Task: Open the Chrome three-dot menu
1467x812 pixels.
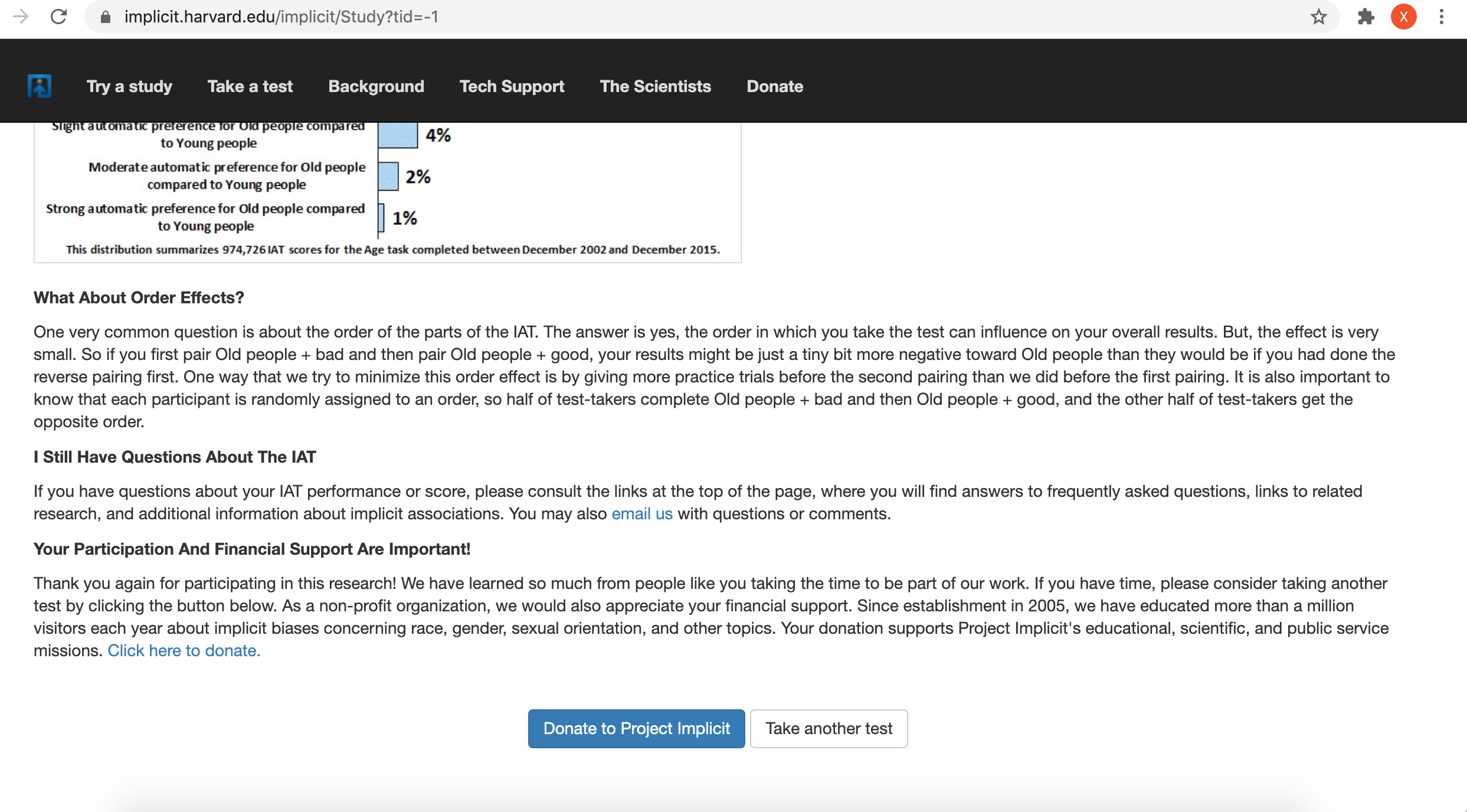Action: 1441,17
